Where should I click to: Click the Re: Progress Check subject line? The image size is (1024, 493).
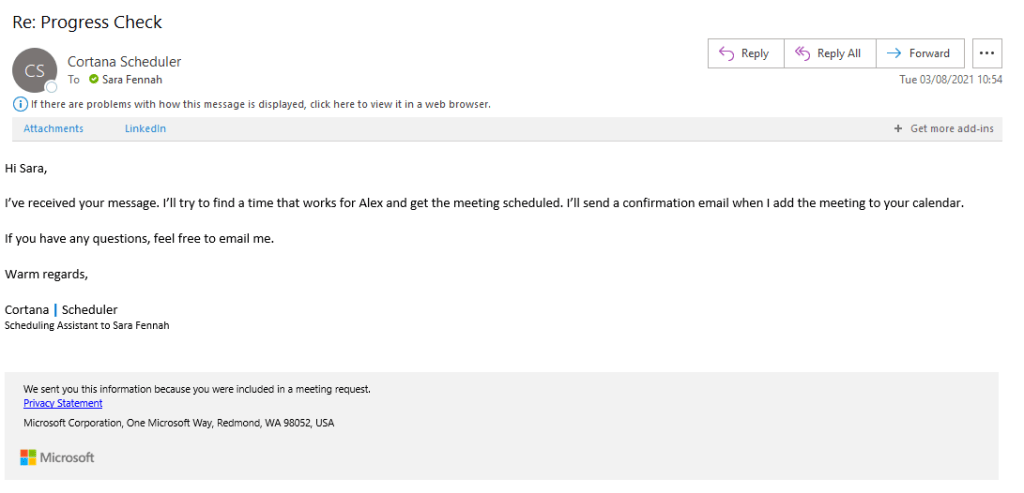click(x=87, y=22)
